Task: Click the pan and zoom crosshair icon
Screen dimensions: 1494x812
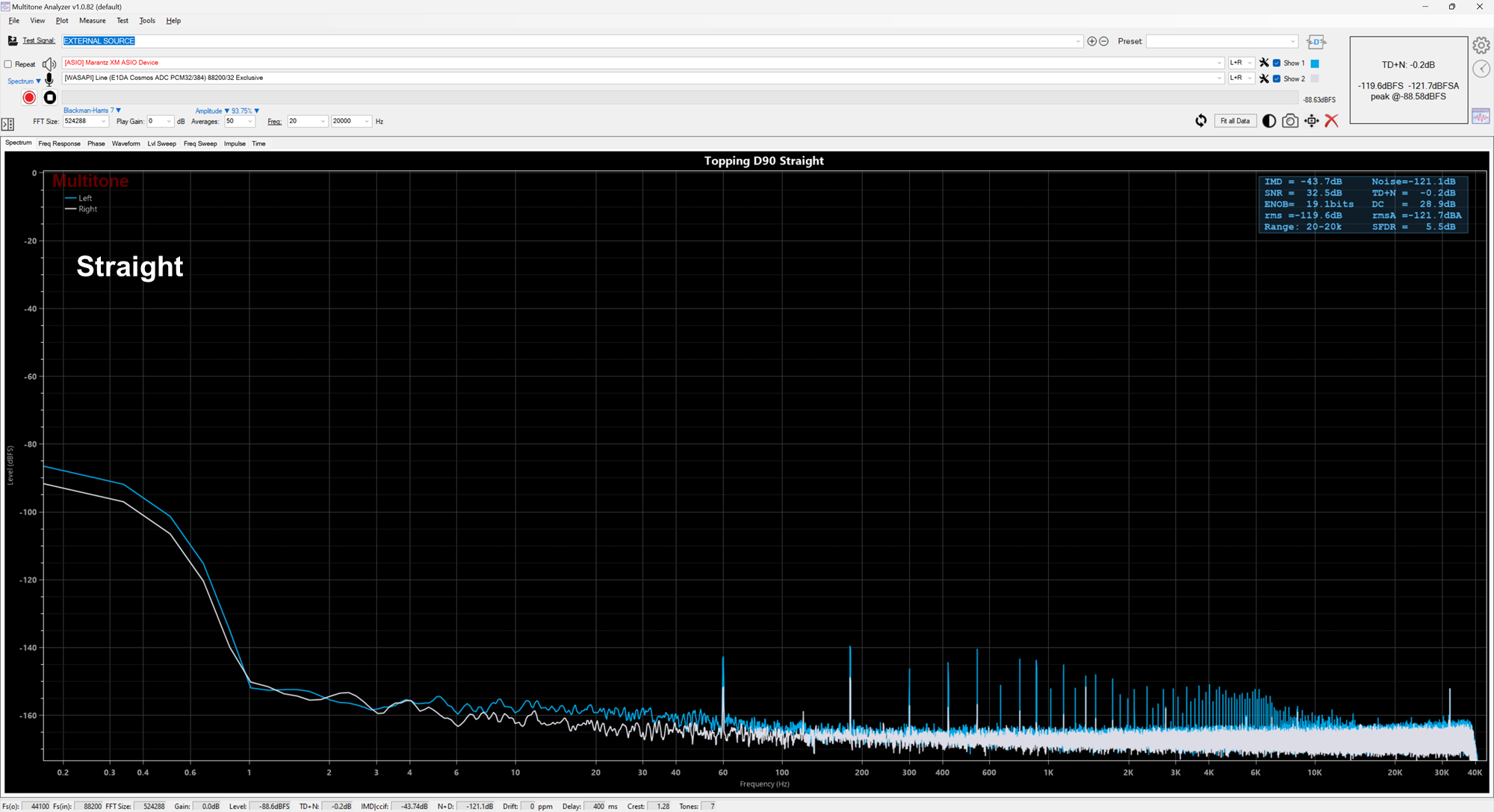Action: [1312, 120]
